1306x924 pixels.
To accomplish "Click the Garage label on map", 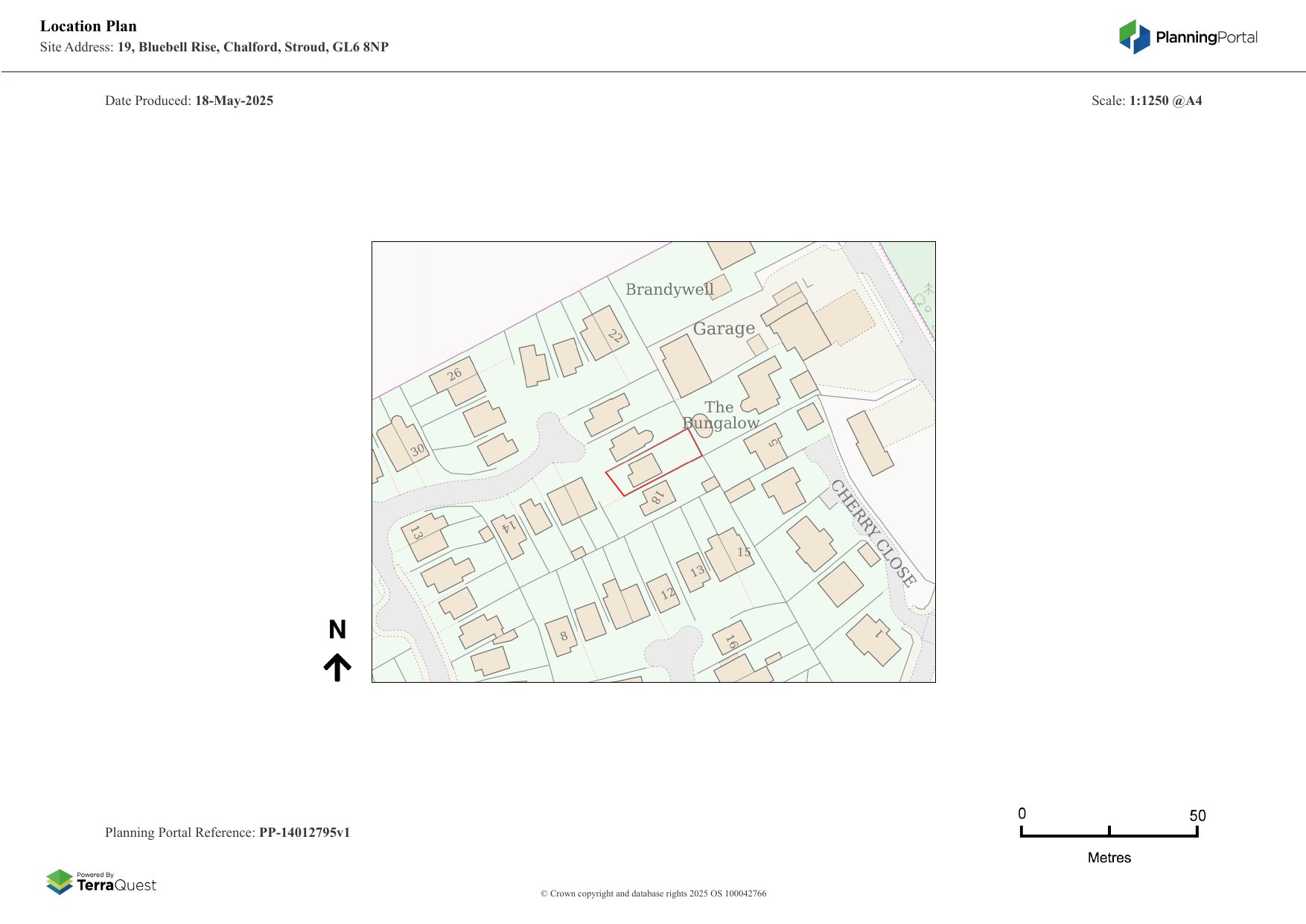I will click(724, 328).
